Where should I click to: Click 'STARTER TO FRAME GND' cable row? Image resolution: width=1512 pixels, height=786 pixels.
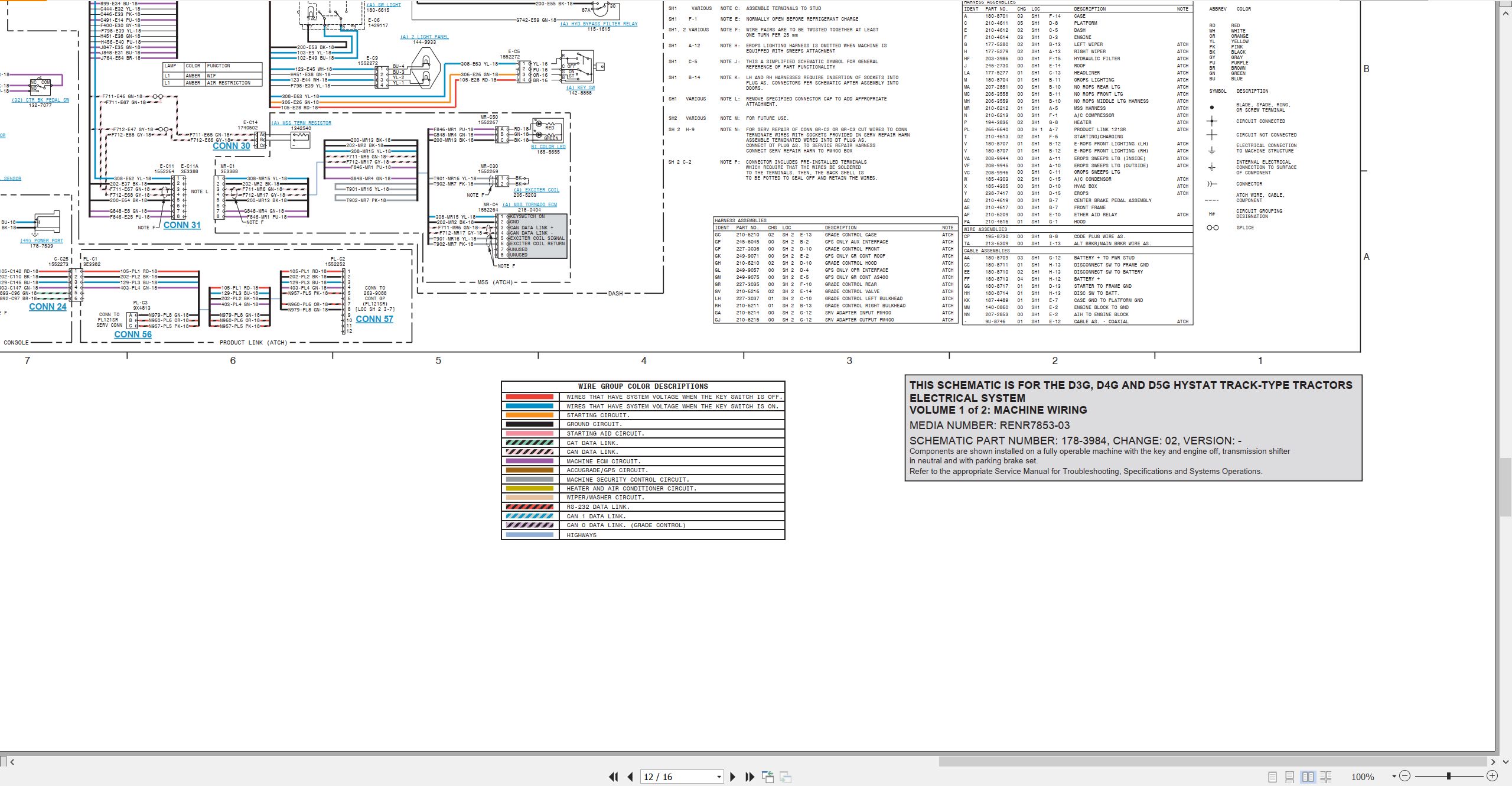pos(1078,286)
